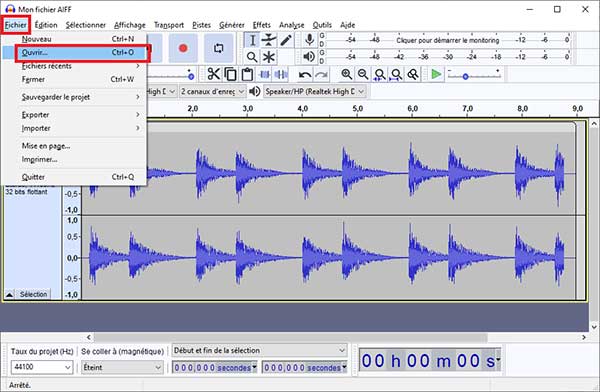Screen dimensions: 600x392
Task: Click the recording meter to start monitoring
Action: (447, 40)
